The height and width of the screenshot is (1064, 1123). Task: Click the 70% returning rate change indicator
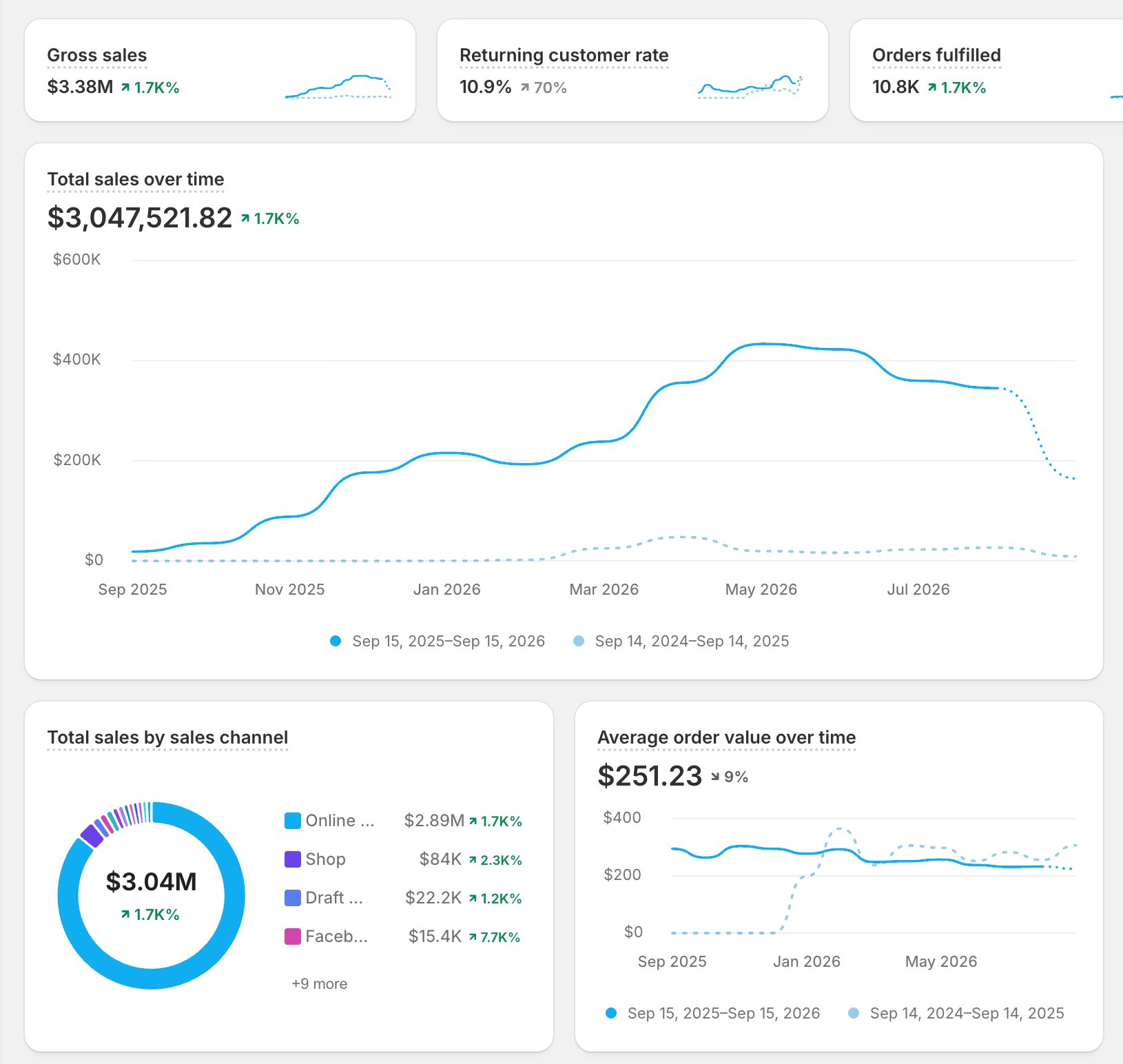[544, 88]
